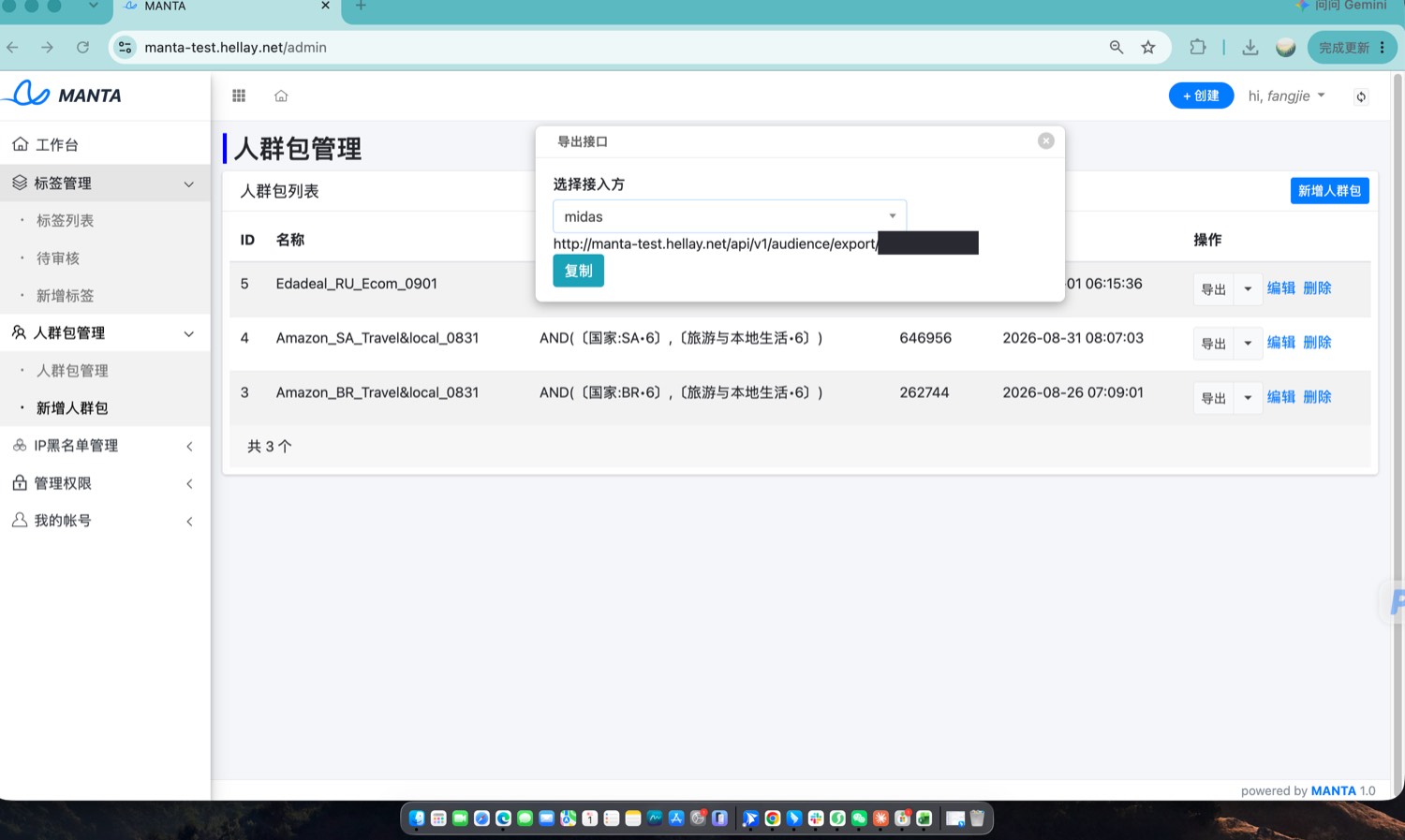Screen dimensions: 1405x840
Task: Open 新增人群包 sidebar sub-item
Action: (72, 407)
